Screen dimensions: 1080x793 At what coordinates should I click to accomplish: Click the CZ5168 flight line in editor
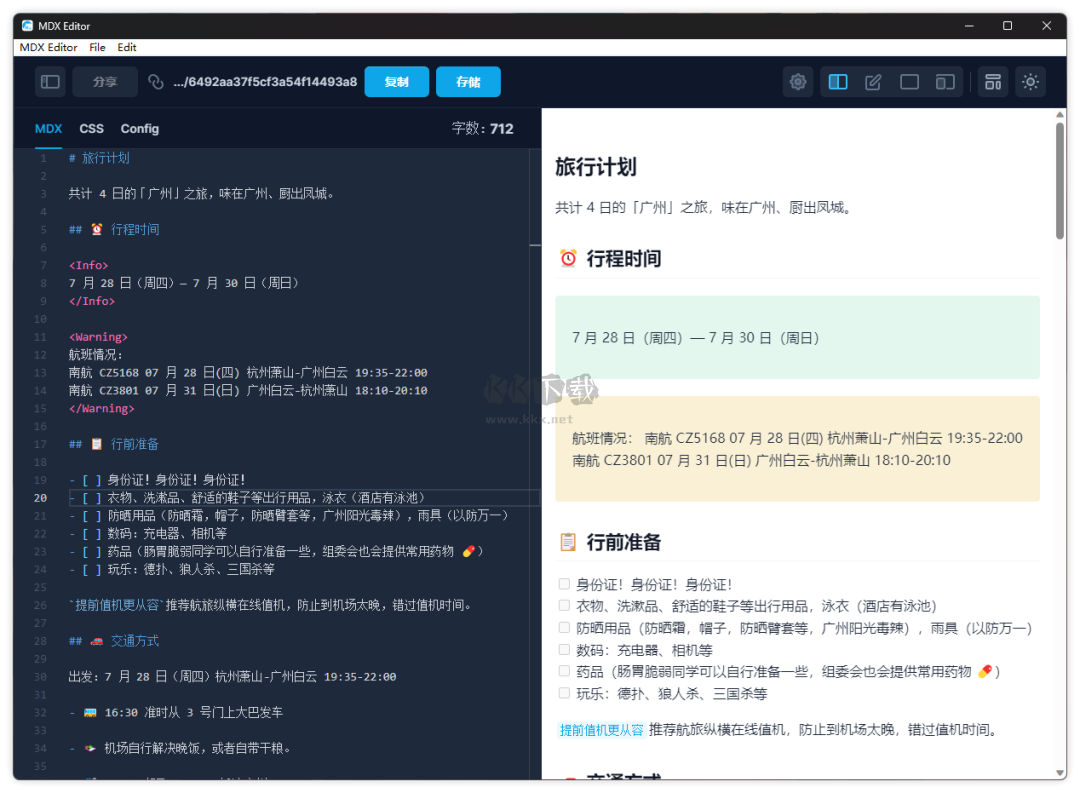248,373
